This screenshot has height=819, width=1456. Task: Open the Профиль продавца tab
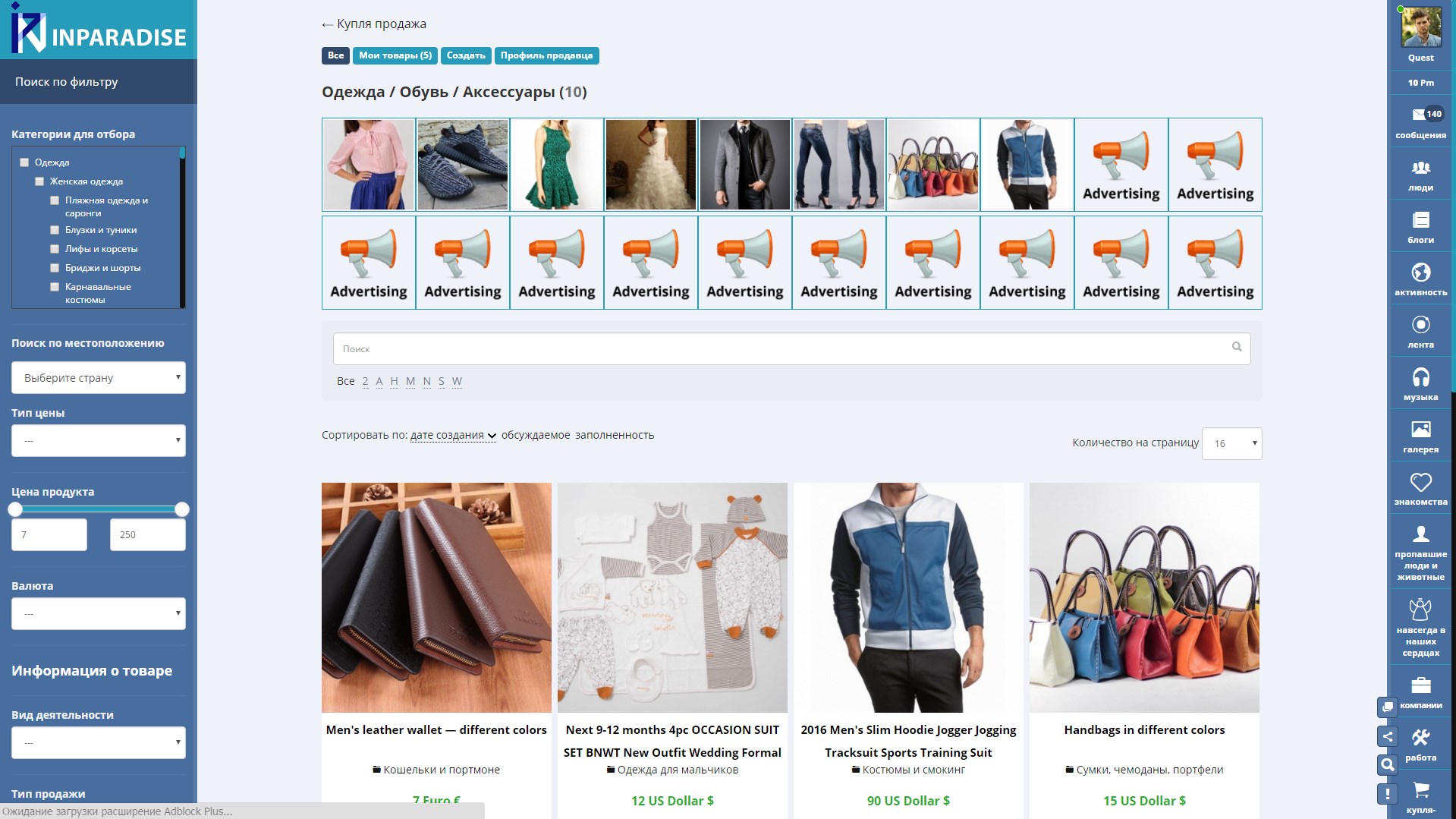546,55
